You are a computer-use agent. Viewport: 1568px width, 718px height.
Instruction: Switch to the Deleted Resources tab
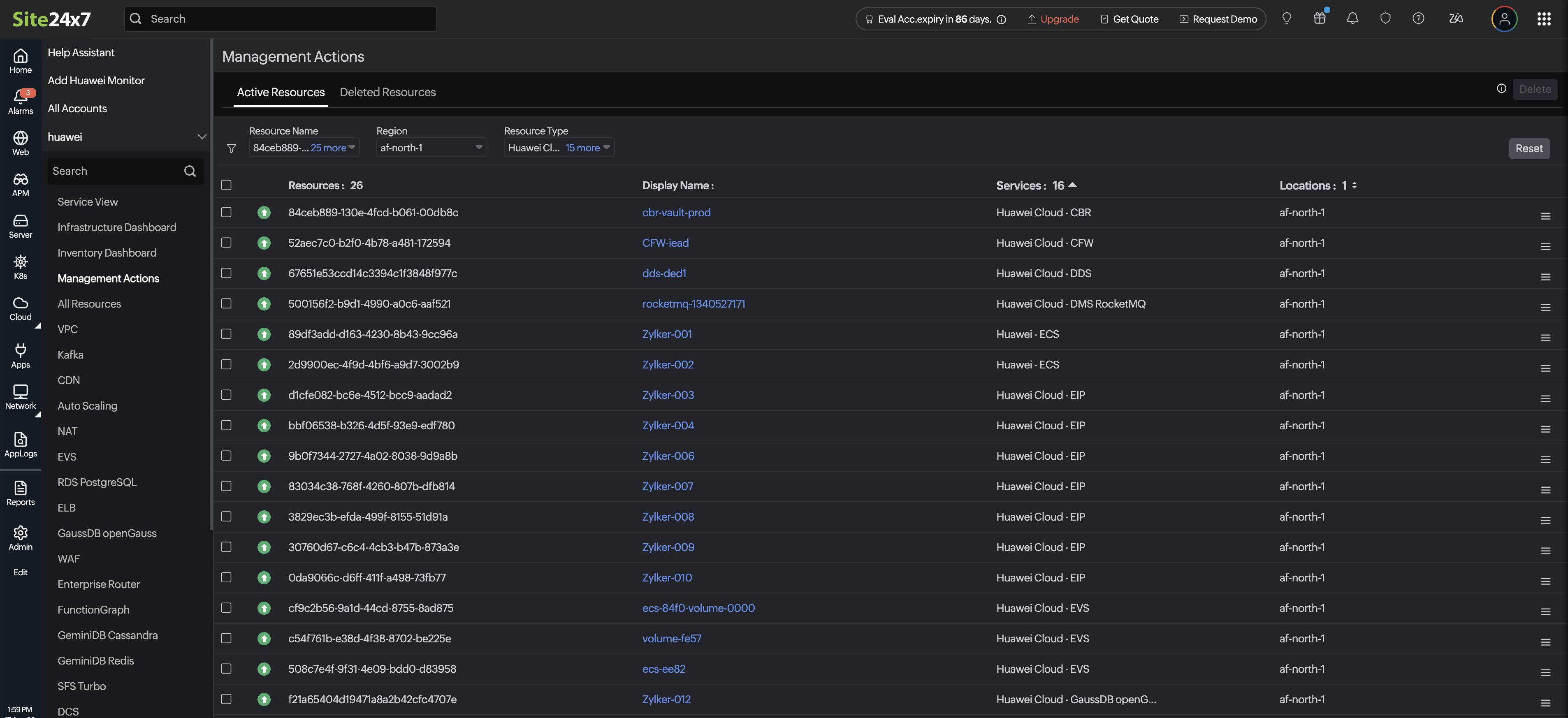(x=387, y=92)
